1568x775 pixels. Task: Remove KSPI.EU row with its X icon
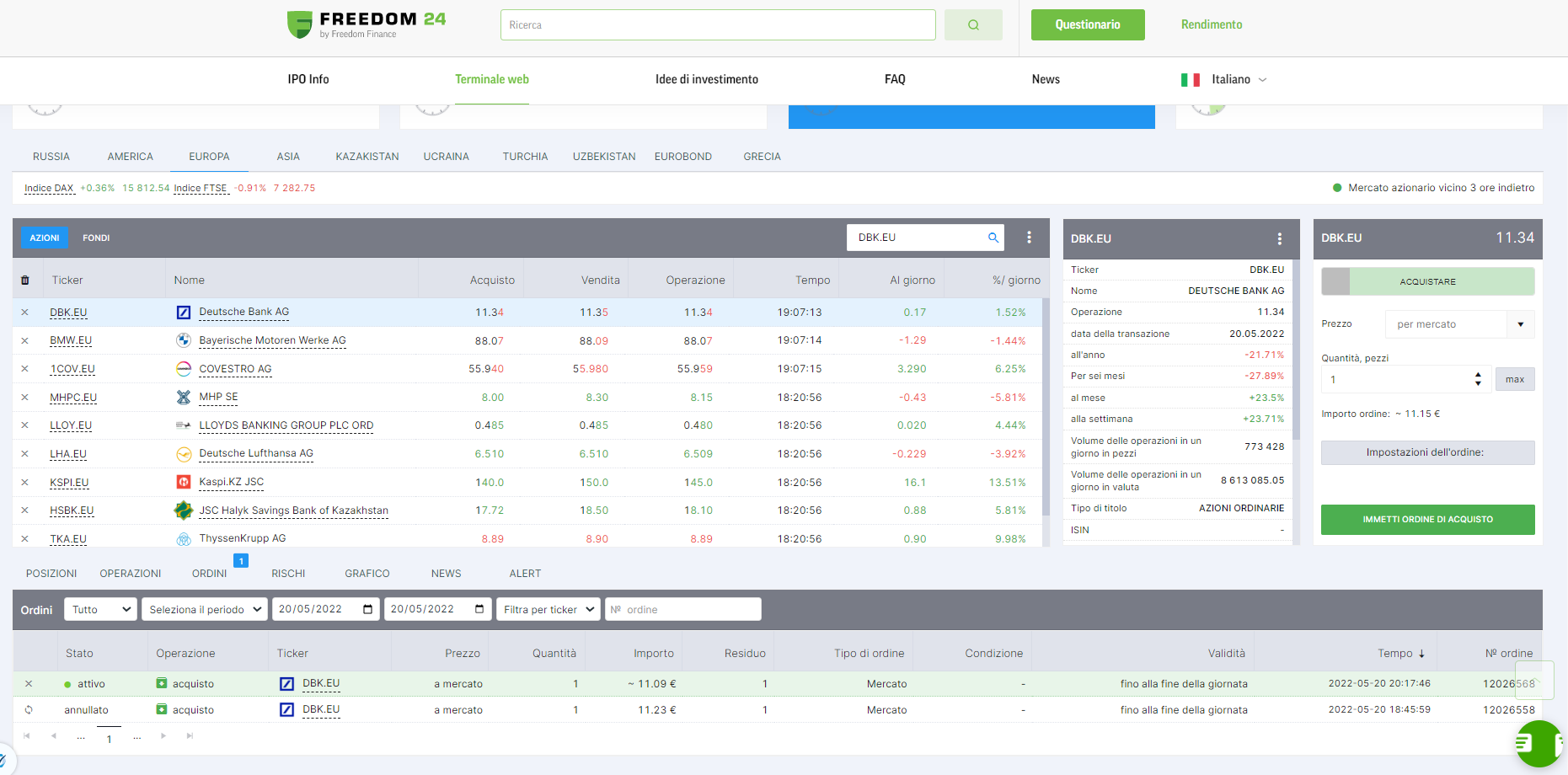click(25, 483)
